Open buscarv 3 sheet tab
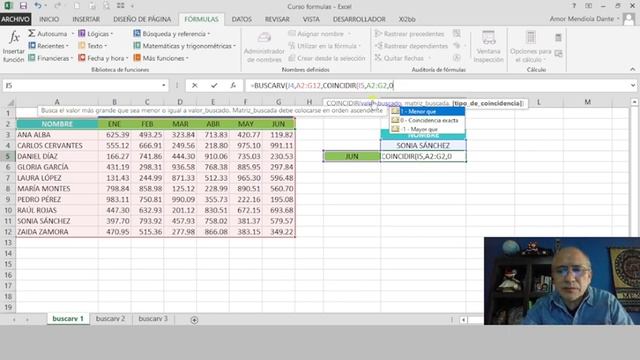Viewport: 640px width, 360px height. tap(153, 319)
